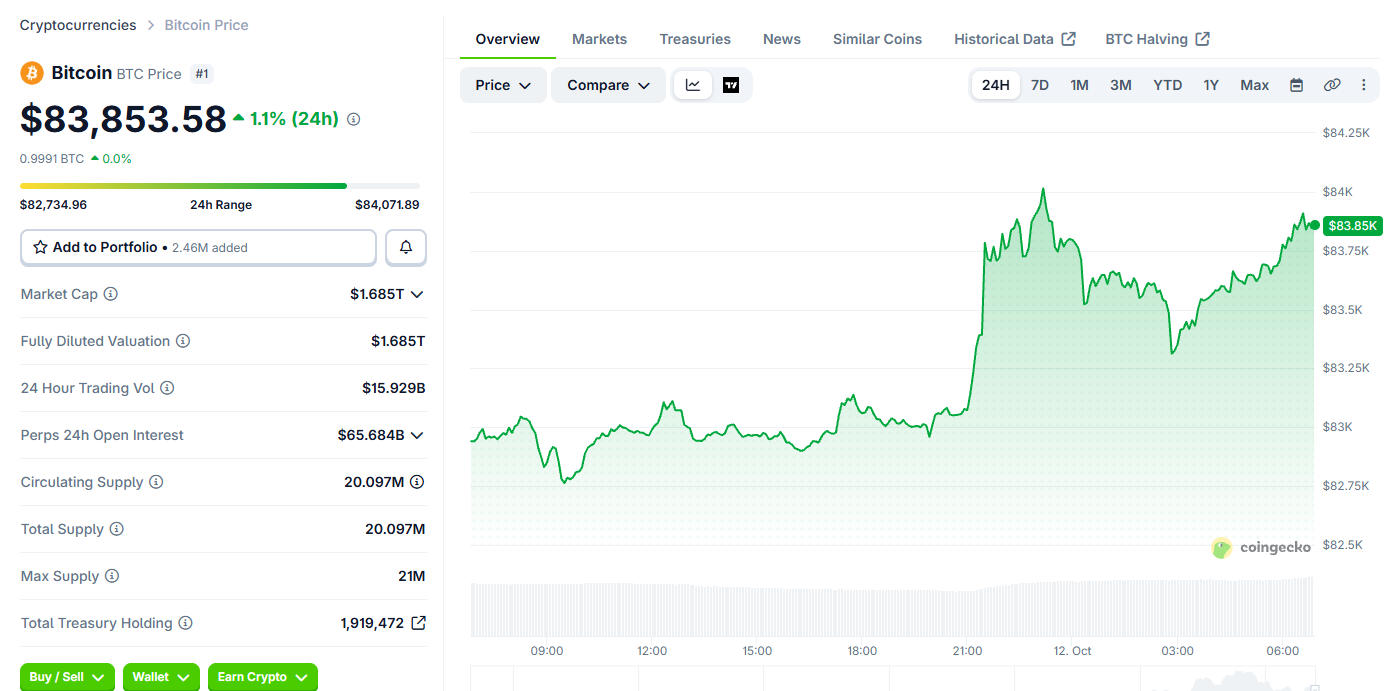Expand the Perps 24h Open Interest chevron

click(x=417, y=435)
